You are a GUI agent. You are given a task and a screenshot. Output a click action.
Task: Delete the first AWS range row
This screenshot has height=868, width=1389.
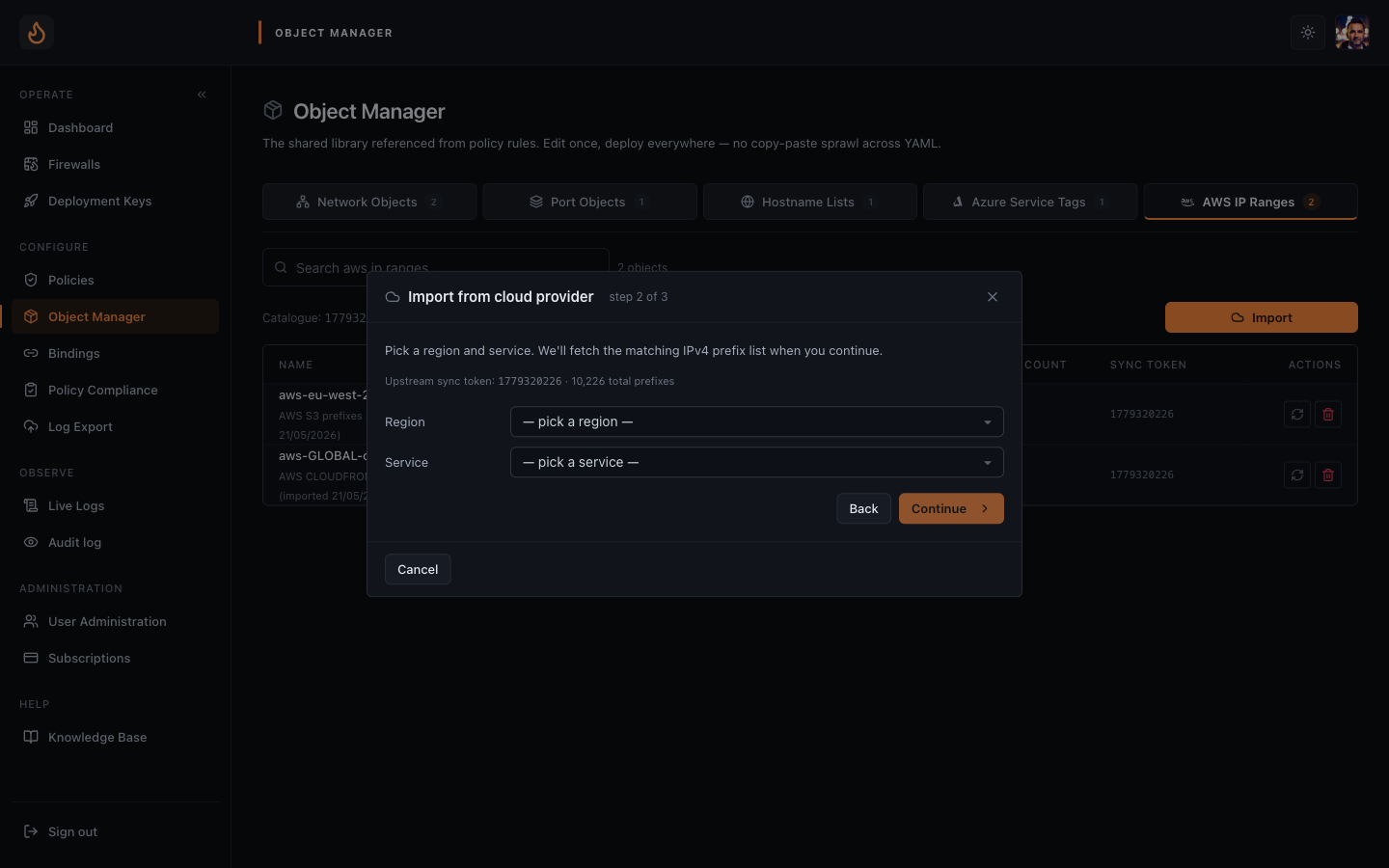(x=1328, y=414)
